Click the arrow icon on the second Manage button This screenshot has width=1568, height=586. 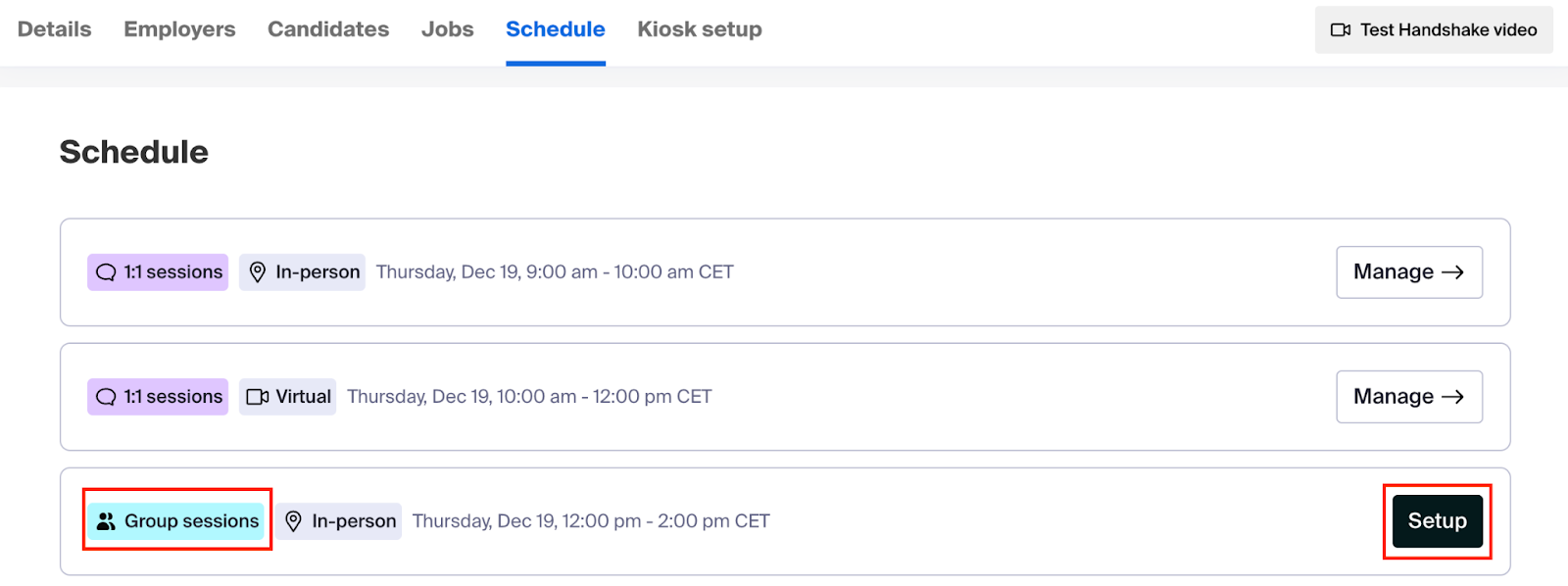[x=1453, y=397]
